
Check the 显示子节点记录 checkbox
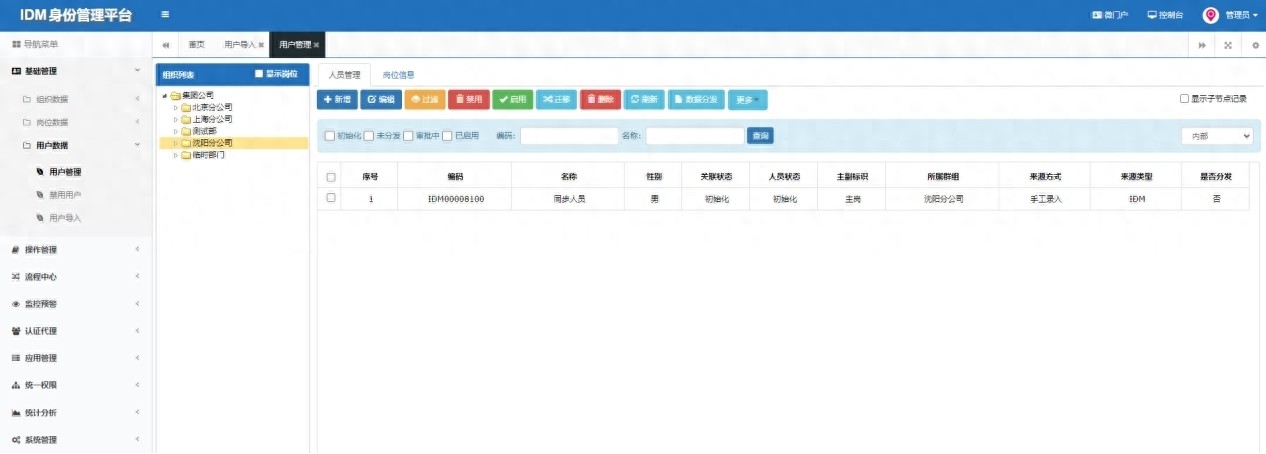coord(1184,99)
